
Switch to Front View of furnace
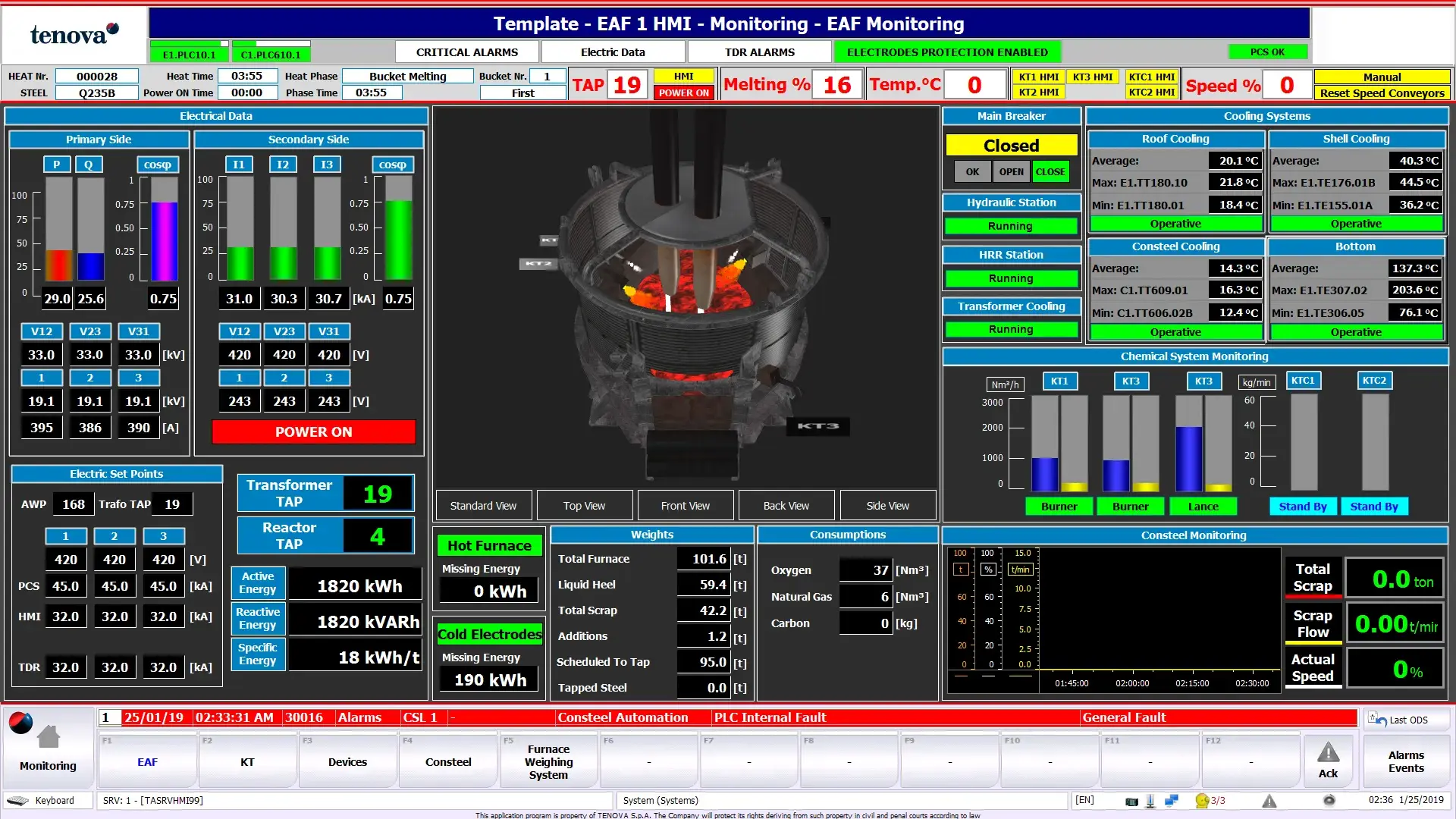tap(685, 506)
